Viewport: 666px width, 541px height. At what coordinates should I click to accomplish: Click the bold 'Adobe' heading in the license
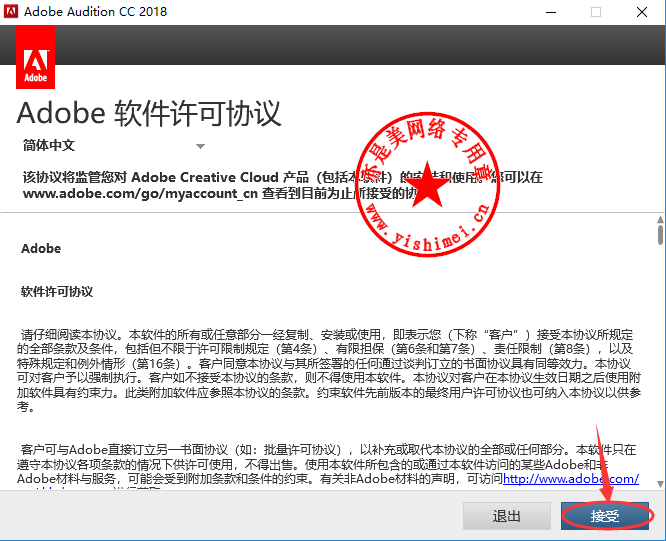click(41, 248)
